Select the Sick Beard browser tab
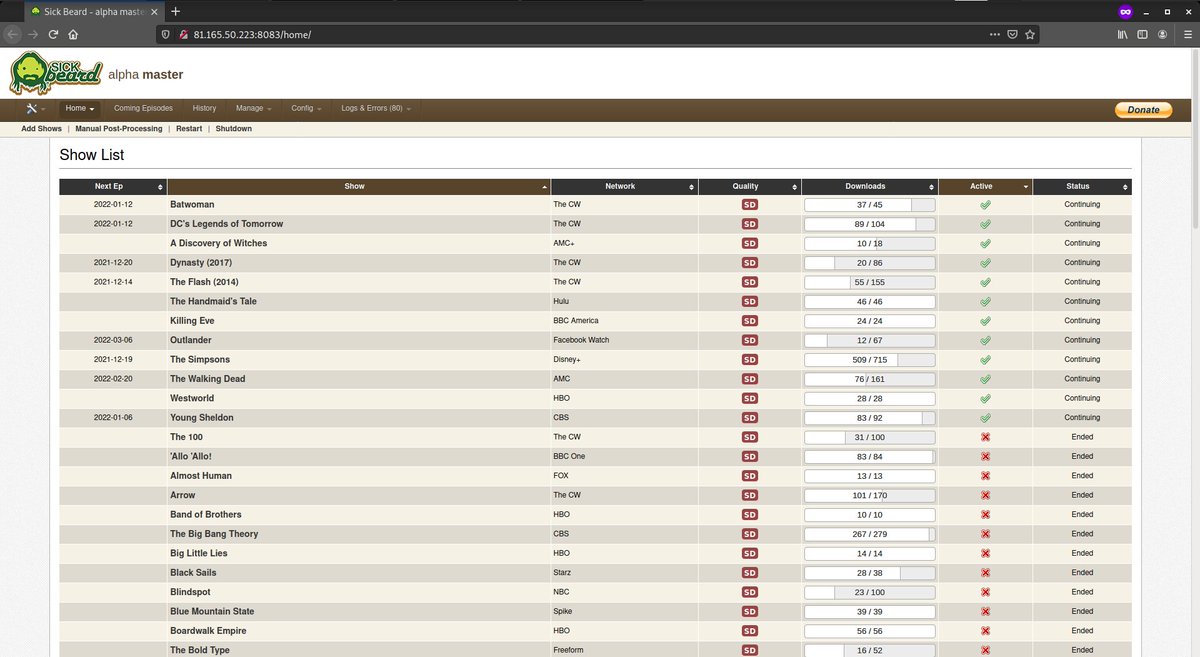This screenshot has width=1200, height=657. coord(94,11)
